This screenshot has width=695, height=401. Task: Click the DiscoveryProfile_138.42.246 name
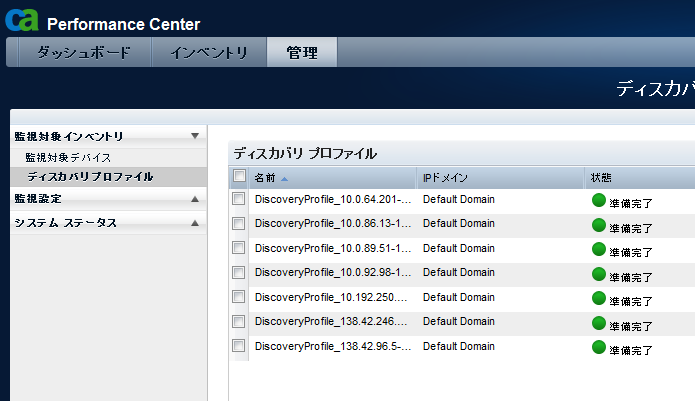(331, 321)
